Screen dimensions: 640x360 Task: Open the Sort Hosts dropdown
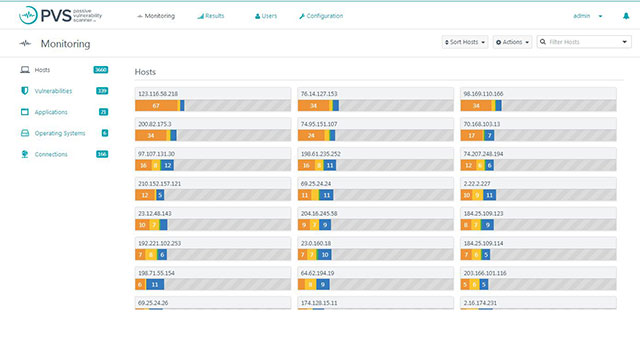click(x=464, y=42)
